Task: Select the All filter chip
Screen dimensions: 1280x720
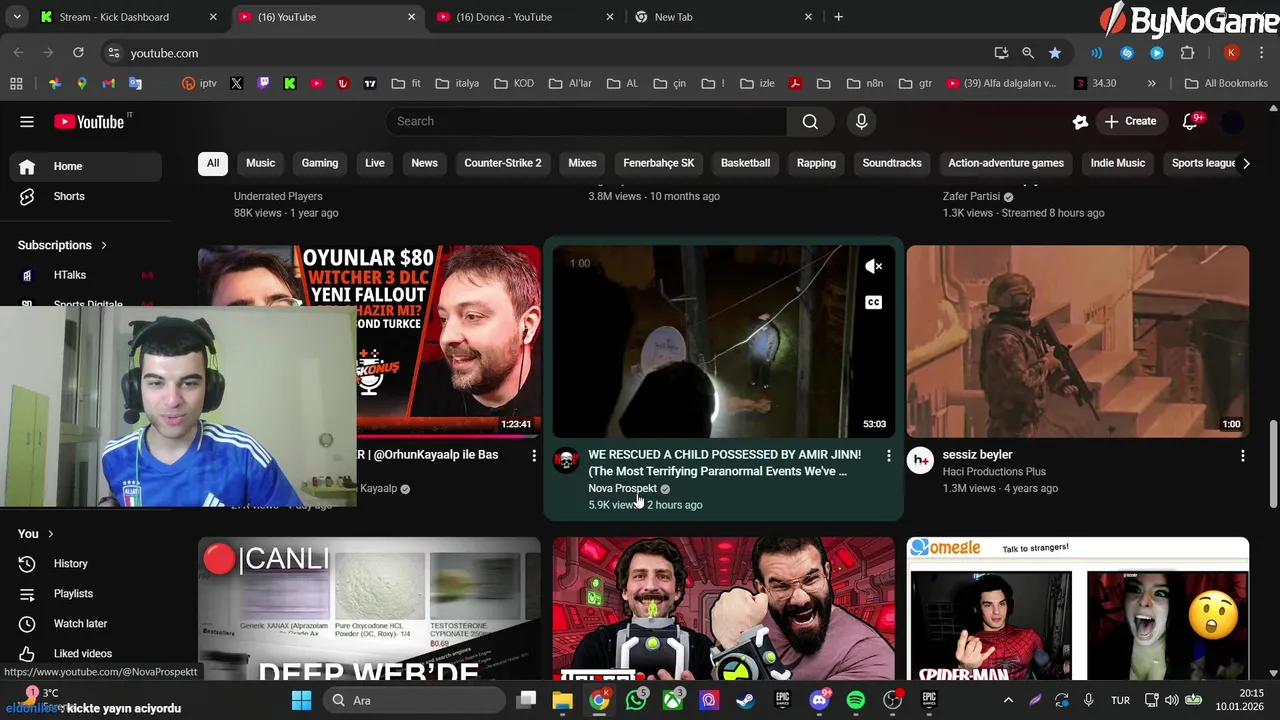Action: (x=213, y=163)
